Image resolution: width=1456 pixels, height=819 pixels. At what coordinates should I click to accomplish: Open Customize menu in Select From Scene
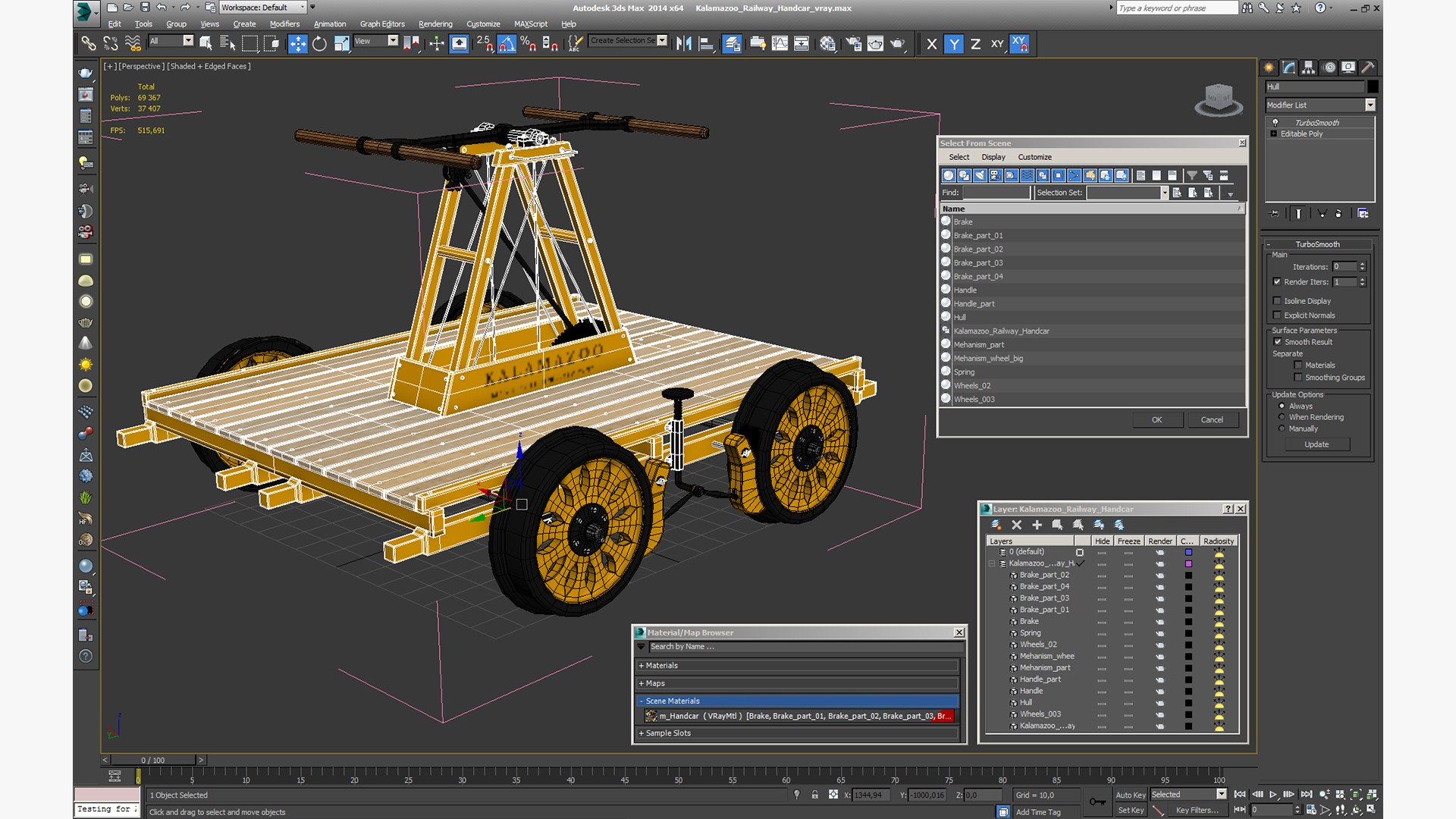pyautogui.click(x=1034, y=157)
